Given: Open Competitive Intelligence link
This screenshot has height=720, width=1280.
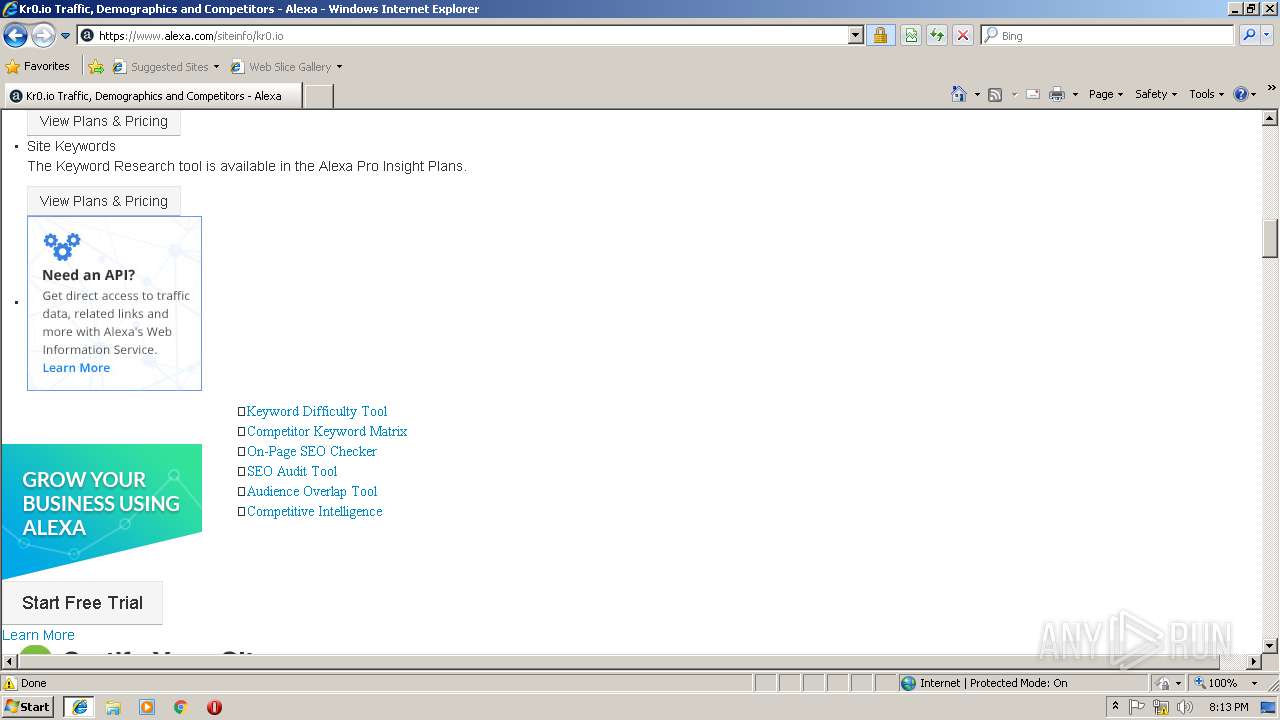Looking at the screenshot, I should pyautogui.click(x=315, y=511).
